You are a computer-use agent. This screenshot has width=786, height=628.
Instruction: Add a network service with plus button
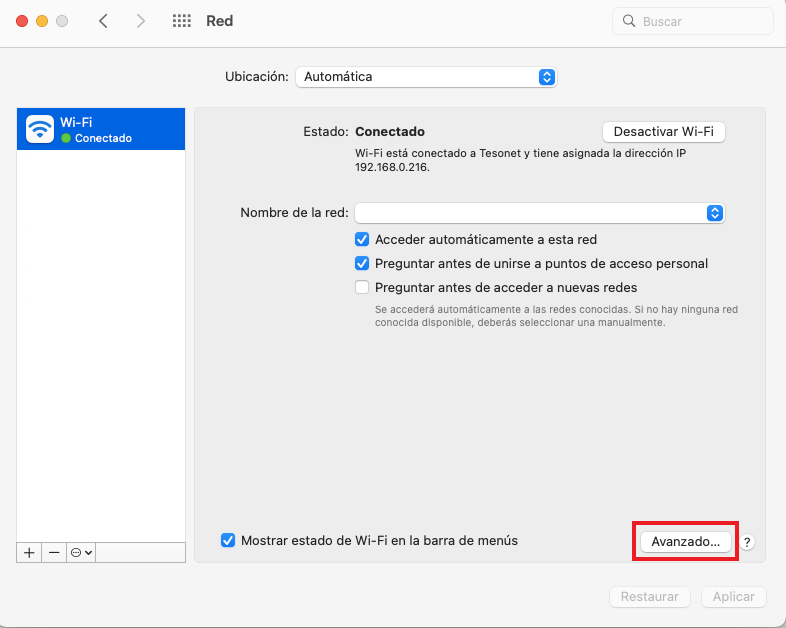pyautogui.click(x=29, y=552)
